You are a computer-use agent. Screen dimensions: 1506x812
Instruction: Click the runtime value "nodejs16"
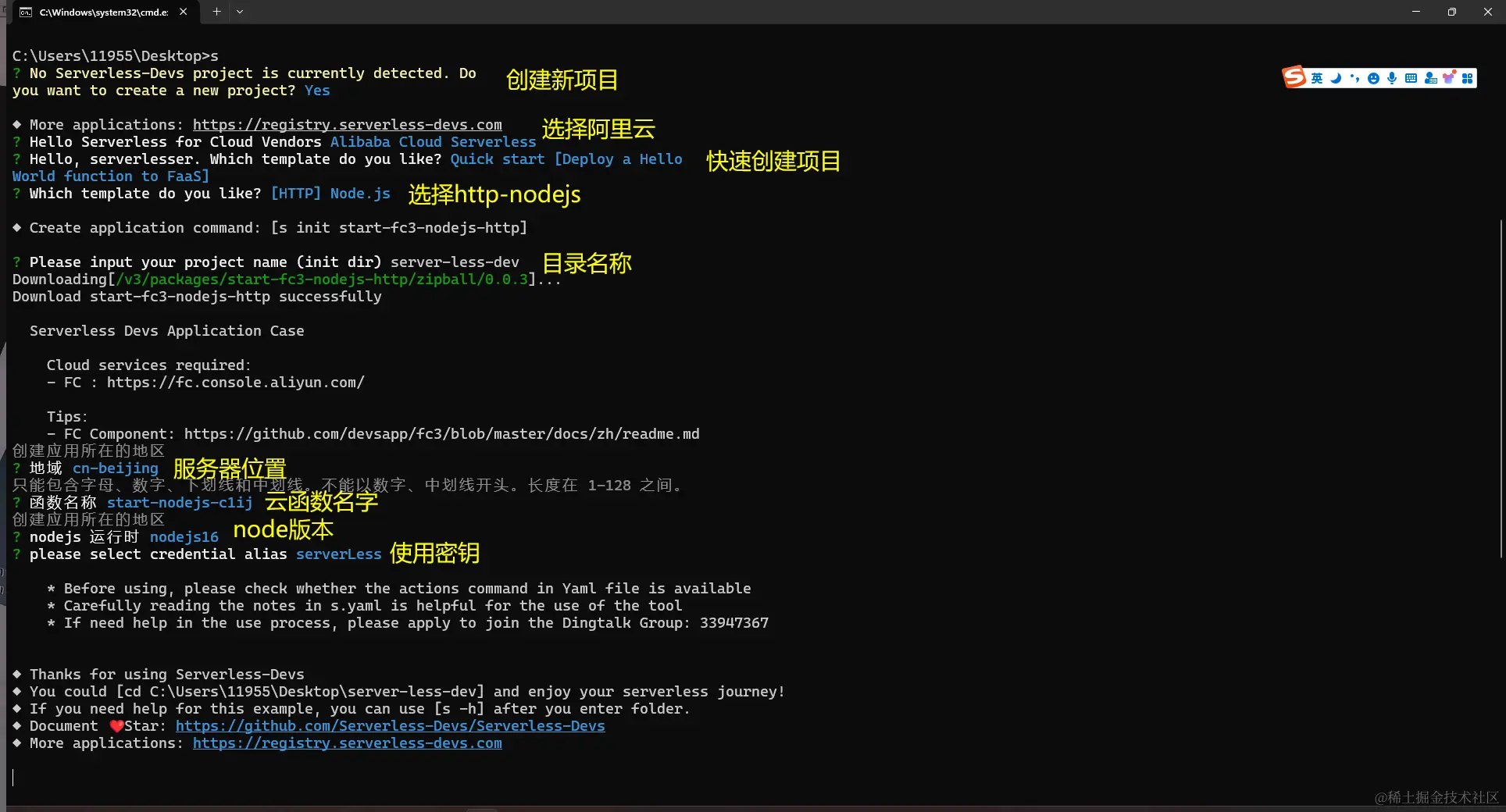(x=184, y=537)
